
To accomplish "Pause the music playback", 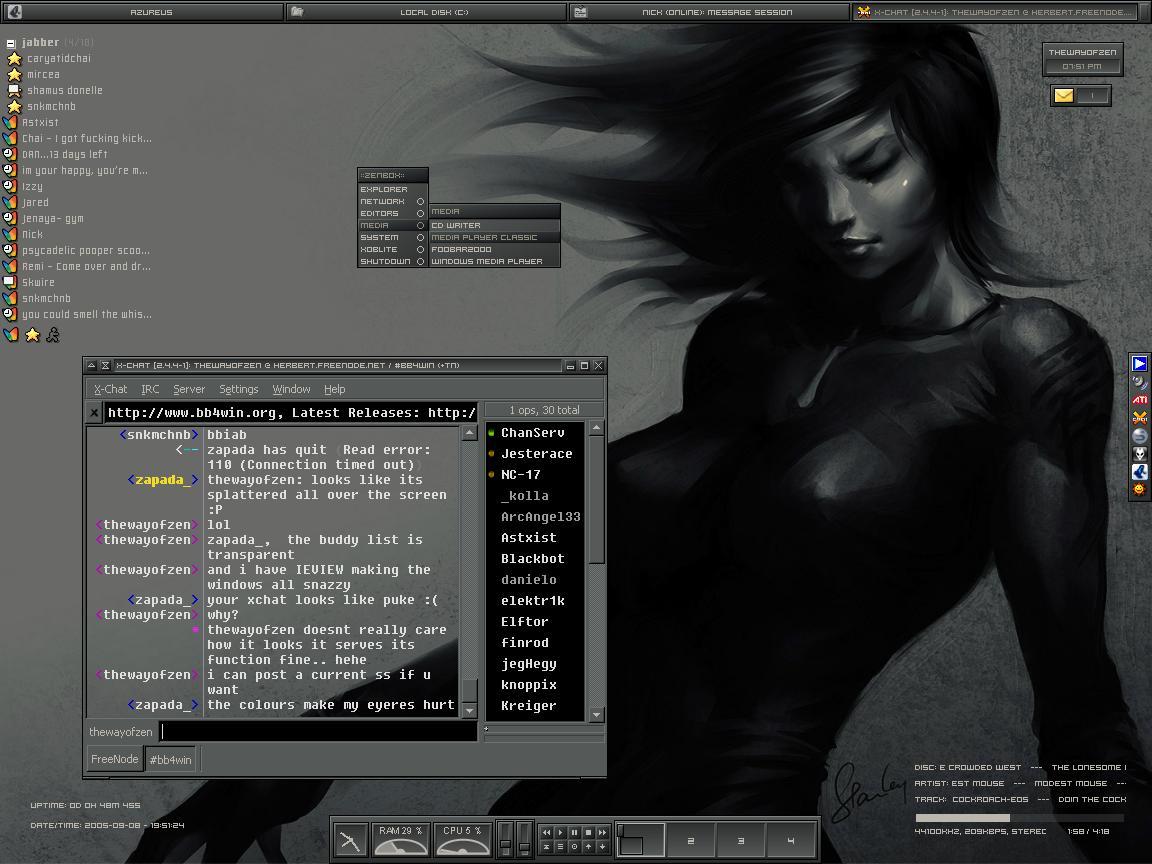I will click(574, 832).
